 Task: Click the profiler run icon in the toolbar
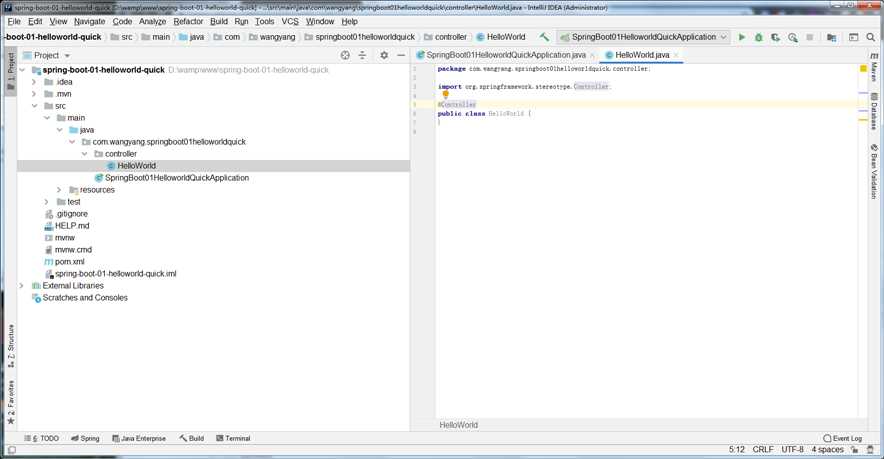click(793, 37)
